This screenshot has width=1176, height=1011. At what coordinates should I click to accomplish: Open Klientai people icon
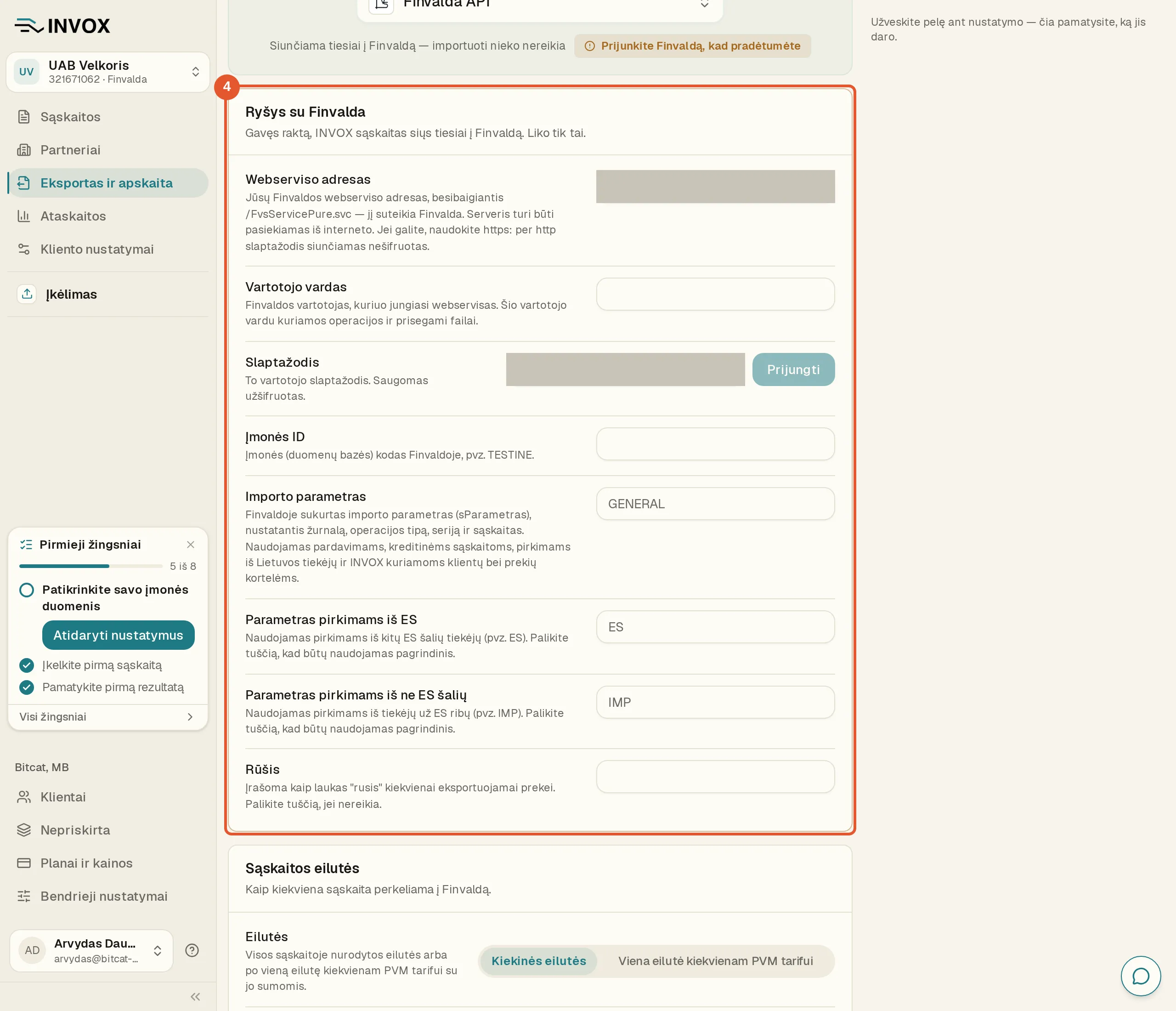(x=24, y=797)
